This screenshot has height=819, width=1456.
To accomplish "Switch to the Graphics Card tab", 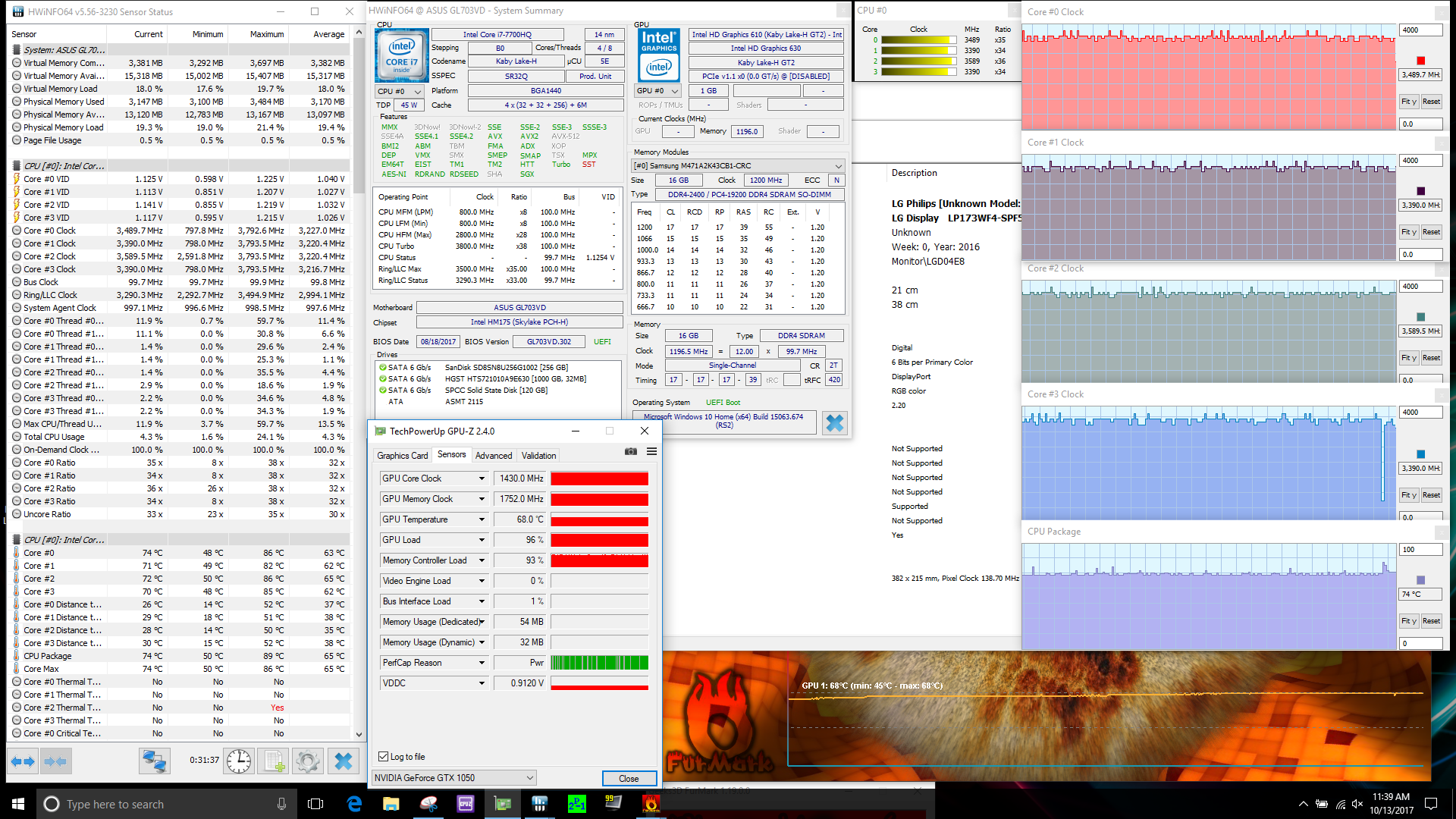I will tap(403, 456).
